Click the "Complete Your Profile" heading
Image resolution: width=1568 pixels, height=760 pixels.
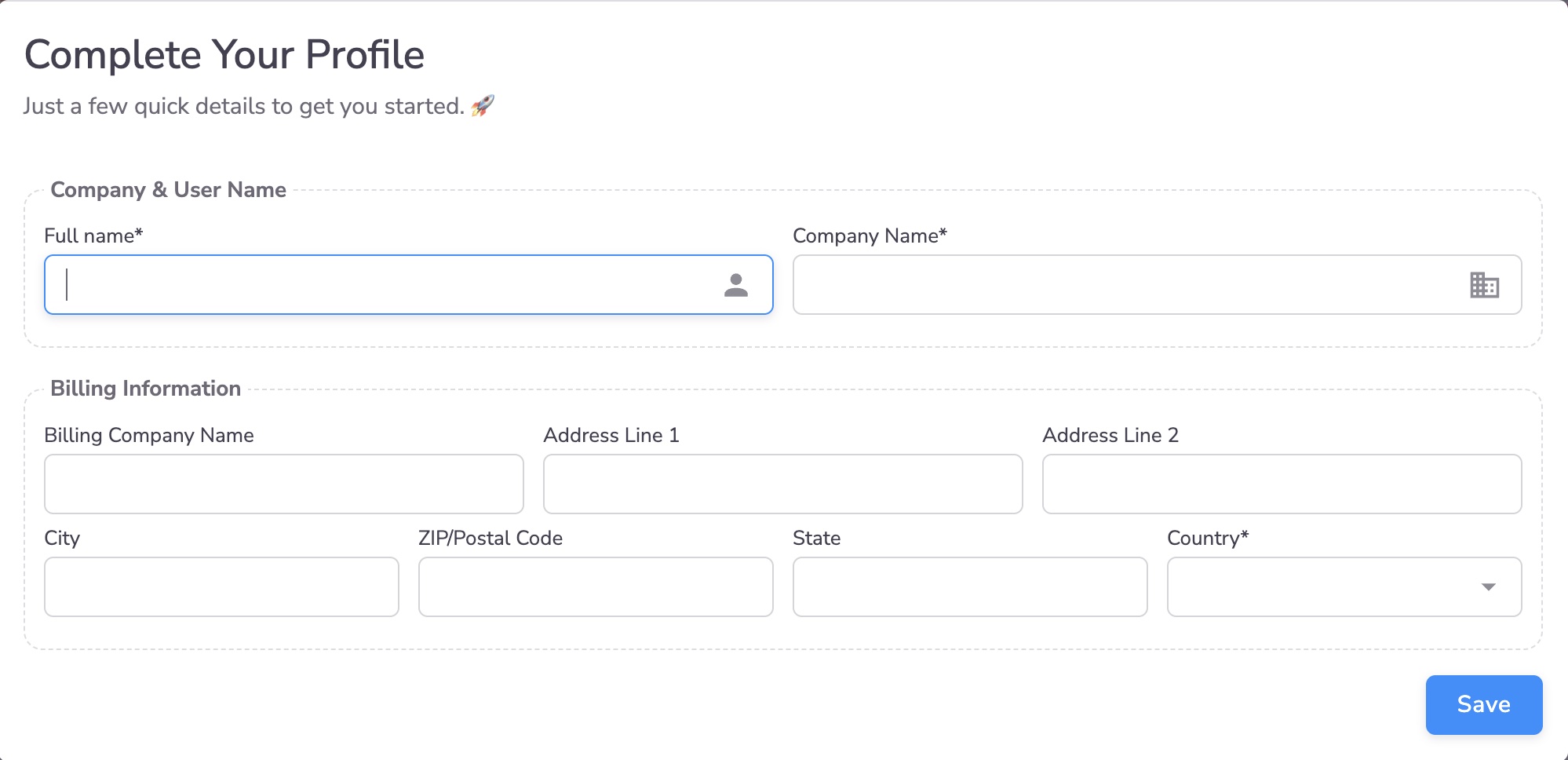click(224, 55)
